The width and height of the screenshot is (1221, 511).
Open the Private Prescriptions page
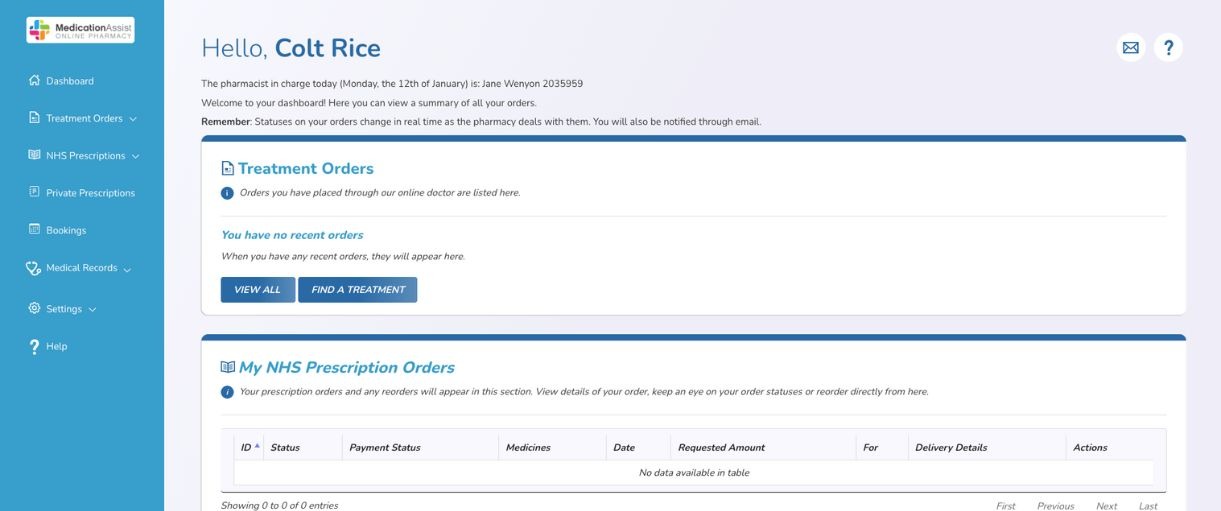[90, 193]
